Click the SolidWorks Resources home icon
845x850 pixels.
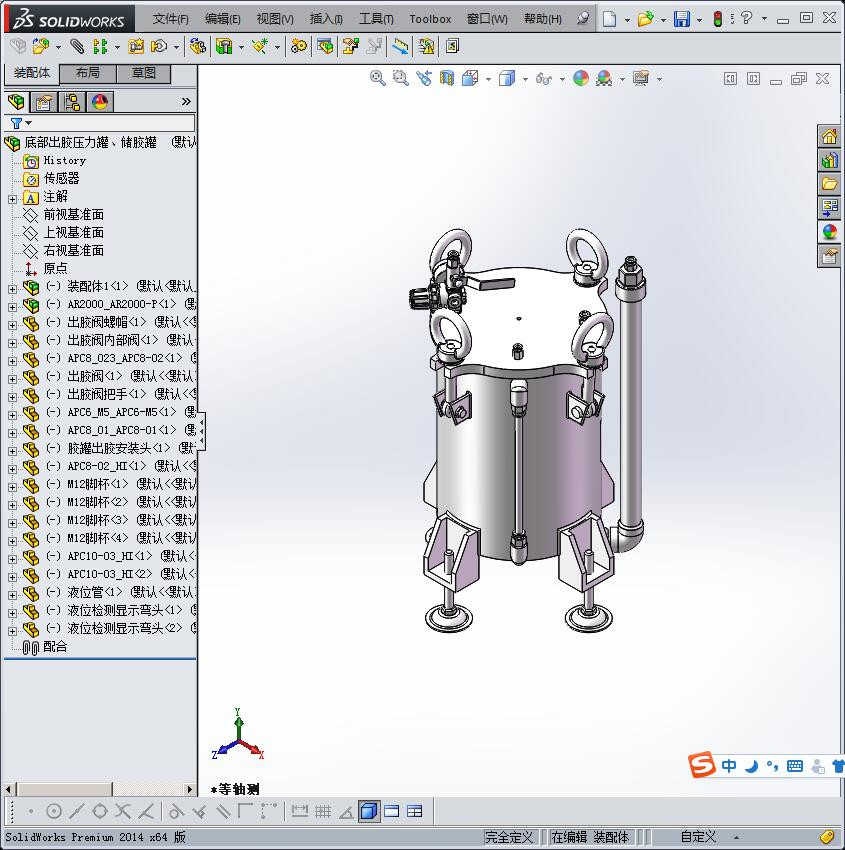tap(829, 137)
